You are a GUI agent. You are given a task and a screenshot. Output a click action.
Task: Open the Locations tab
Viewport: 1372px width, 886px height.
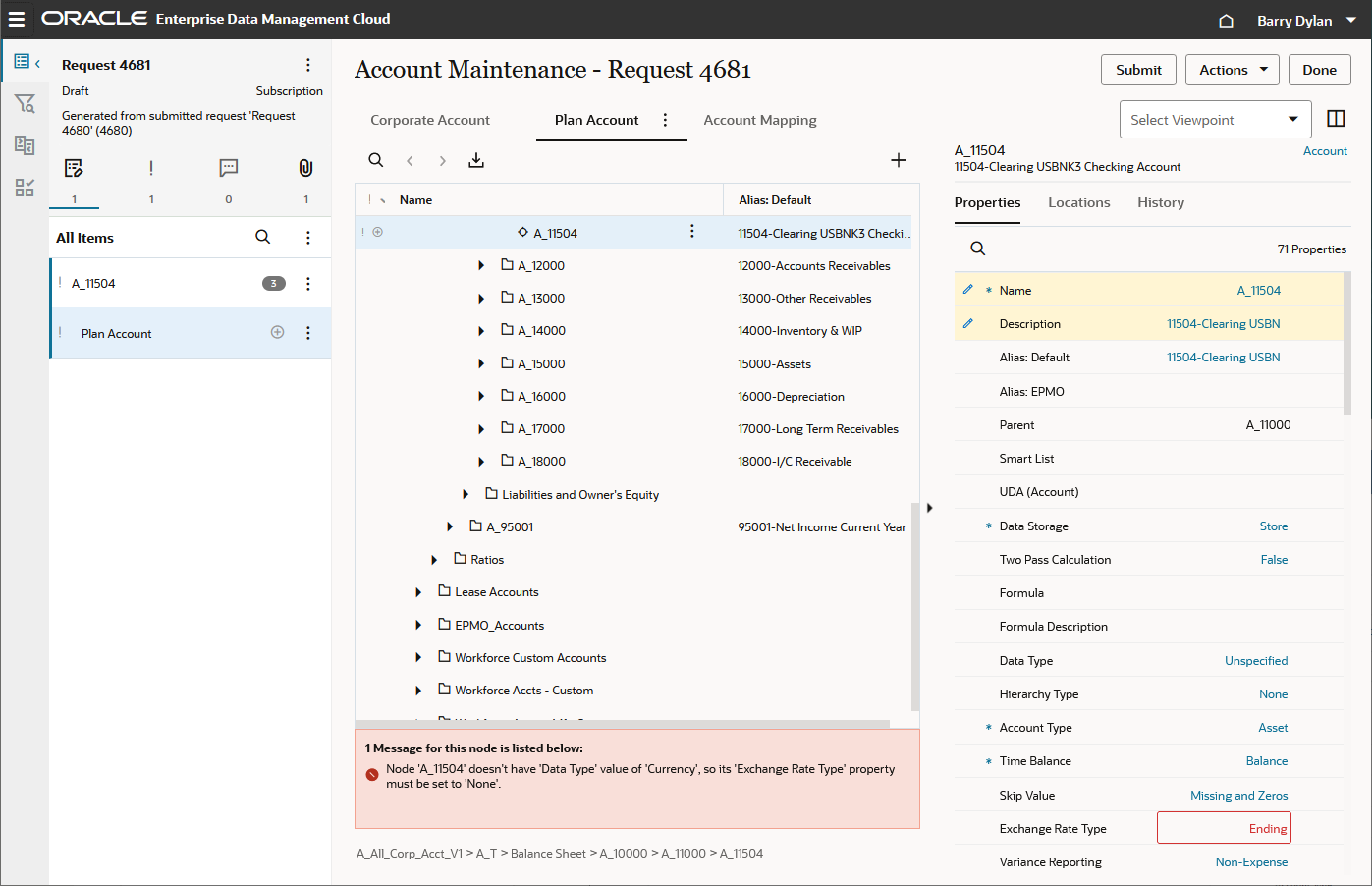coord(1078,202)
